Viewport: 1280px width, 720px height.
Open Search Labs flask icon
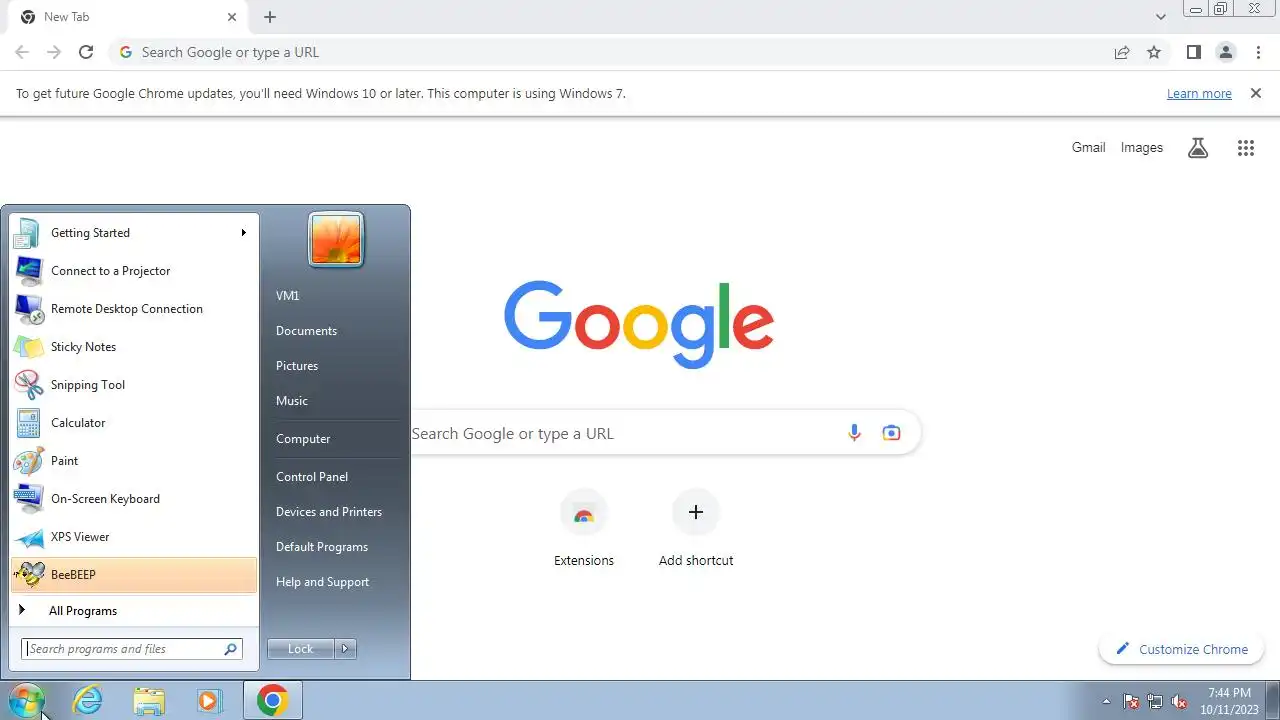tap(1198, 148)
